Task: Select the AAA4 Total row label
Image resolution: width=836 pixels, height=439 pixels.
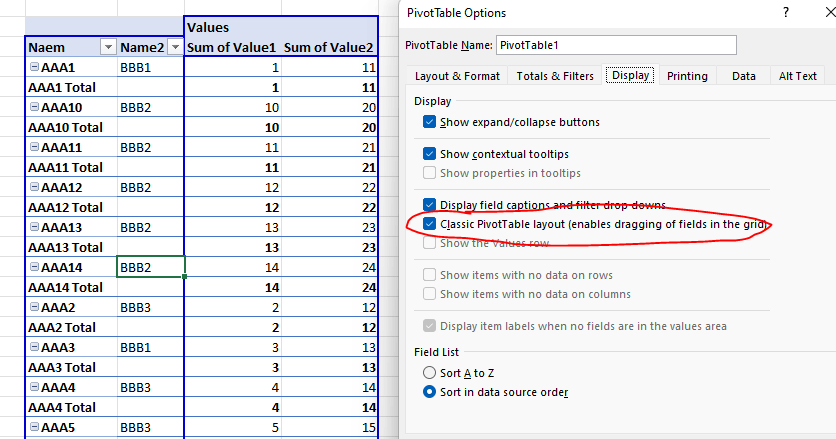Action: [71, 407]
